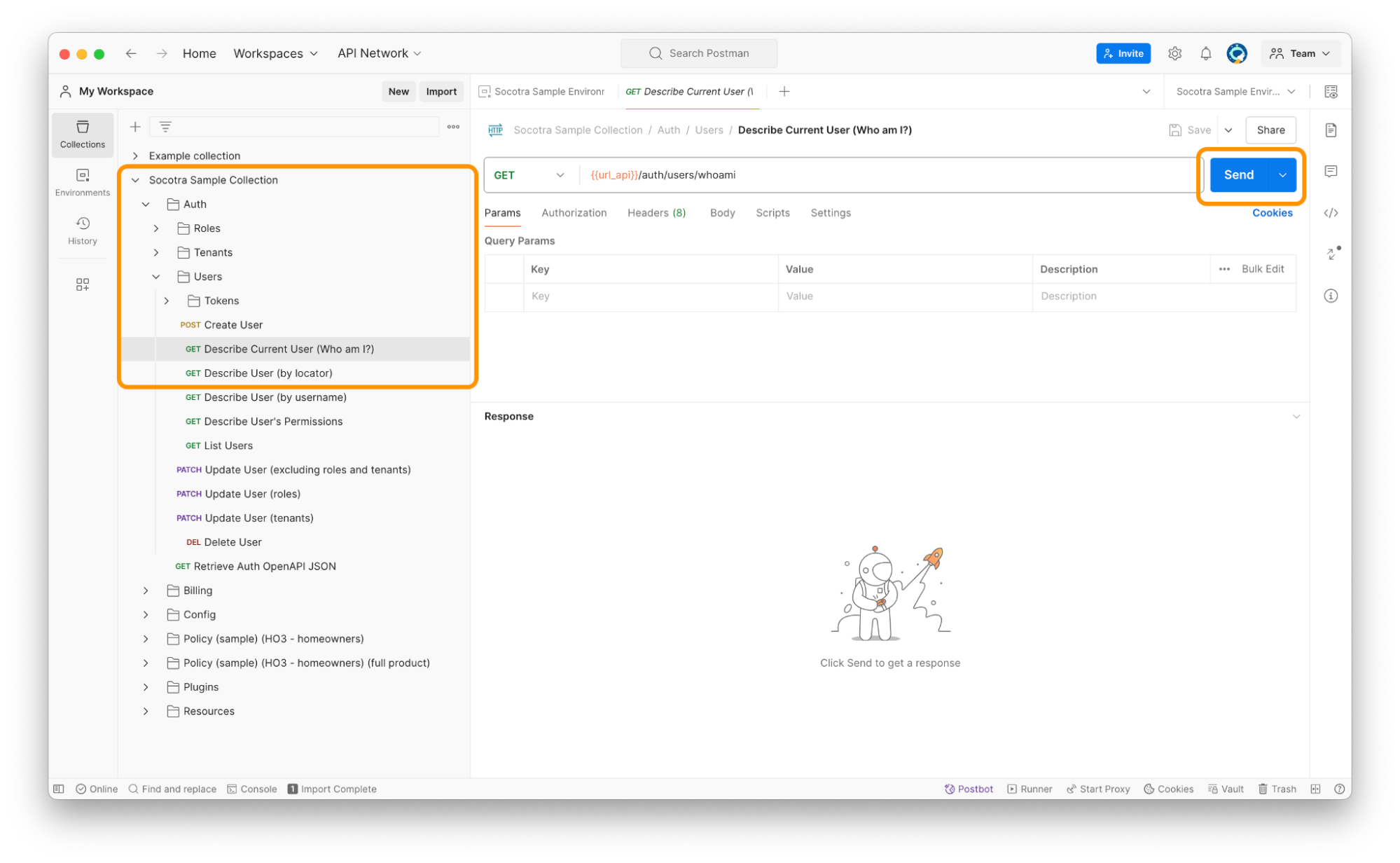This screenshot has height=863, width=1400.
Task: Open the History sidebar panel
Action: pyautogui.click(x=82, y=230)
